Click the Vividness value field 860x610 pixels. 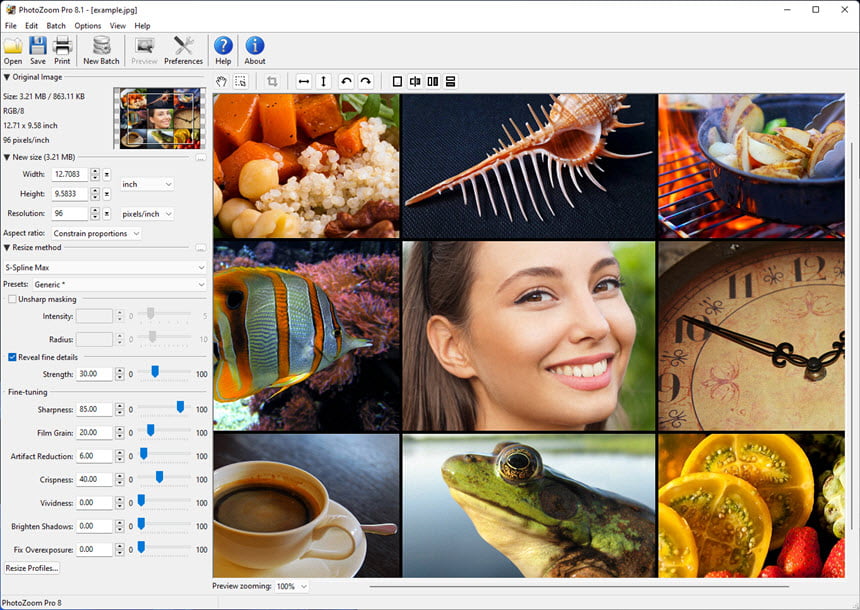pyautogui.click(x=94, y=502)
